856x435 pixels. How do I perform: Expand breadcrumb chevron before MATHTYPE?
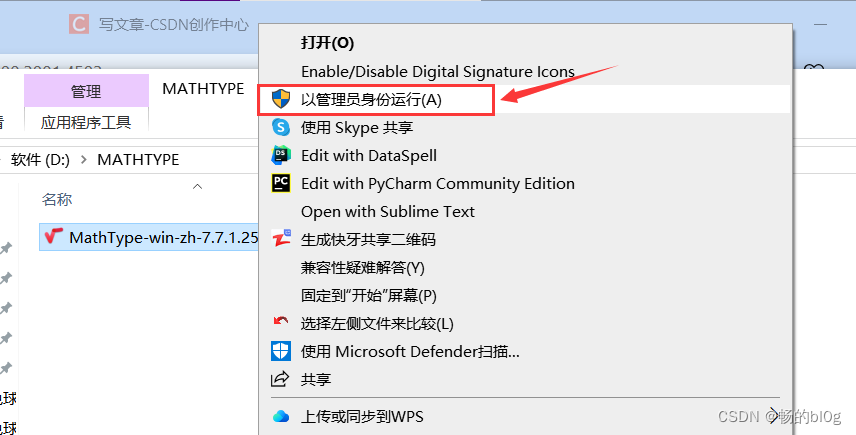[x=84, y=159]
